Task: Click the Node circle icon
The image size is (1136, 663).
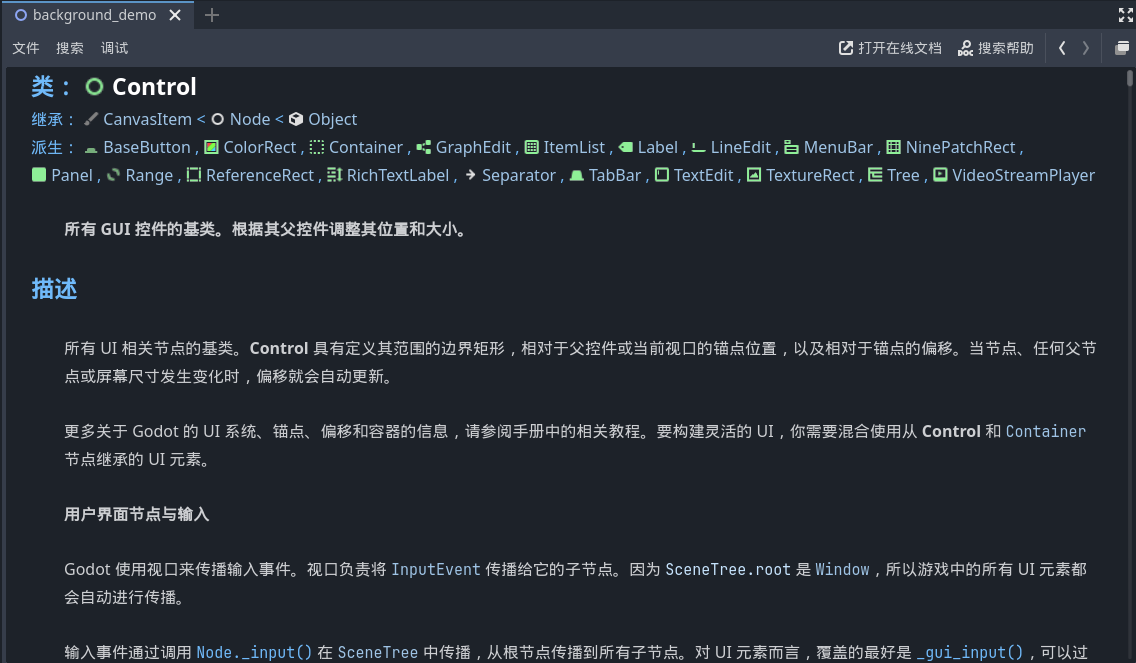Action: 217,119
